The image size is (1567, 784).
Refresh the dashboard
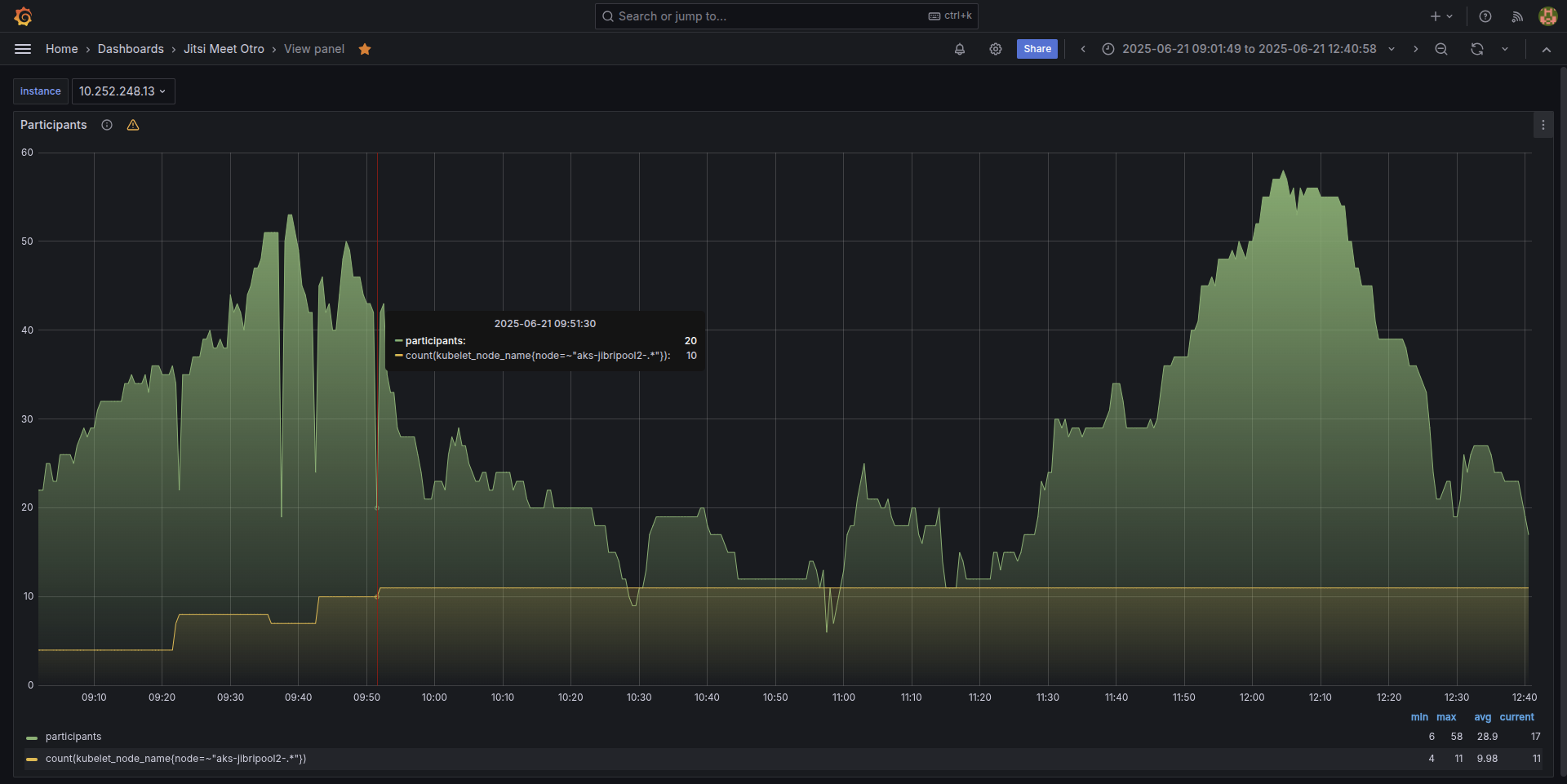pyautogui.click(x=1476, y=49)
